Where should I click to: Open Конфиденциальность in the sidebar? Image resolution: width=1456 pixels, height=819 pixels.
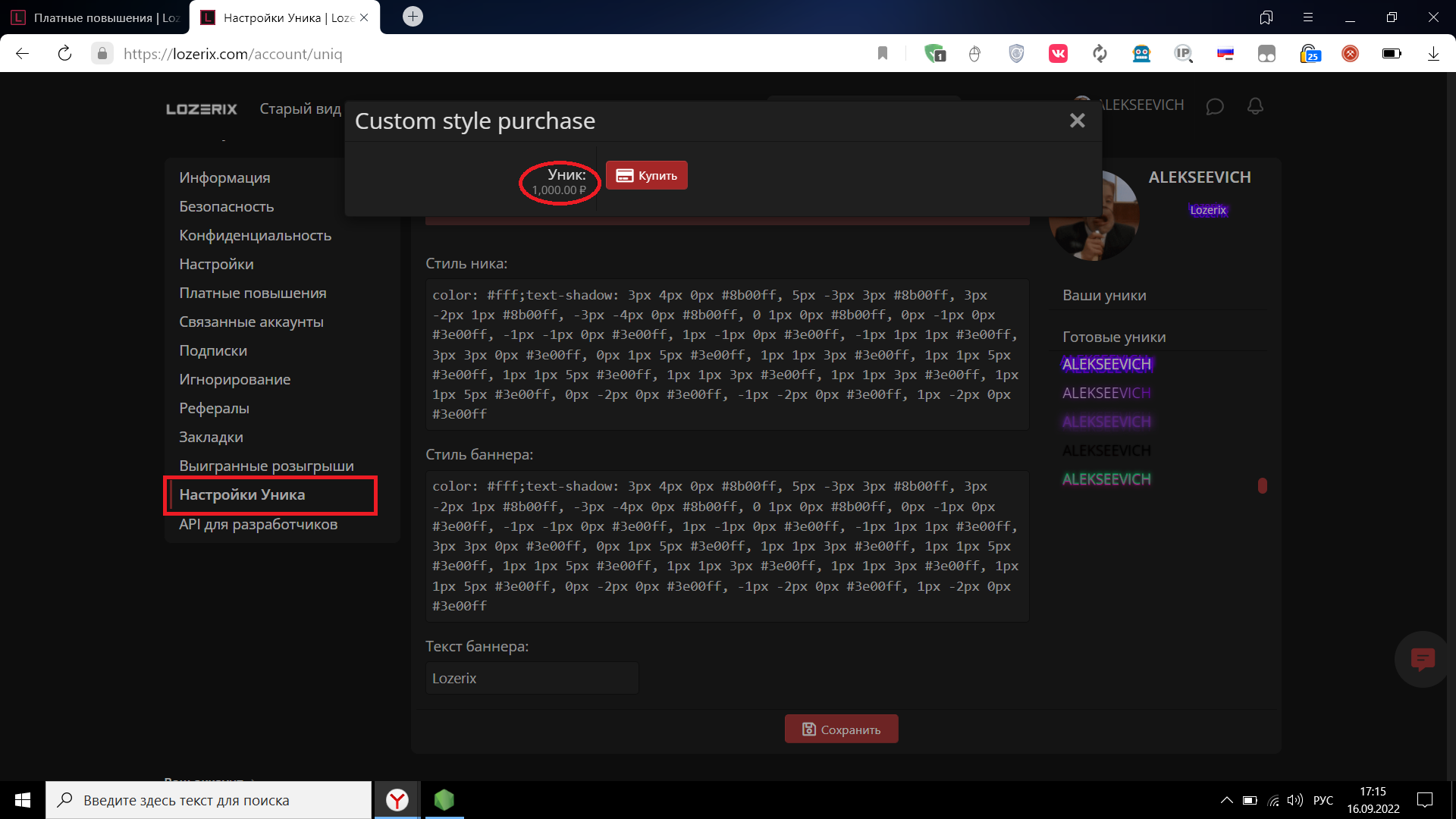(x=256, y=235)
